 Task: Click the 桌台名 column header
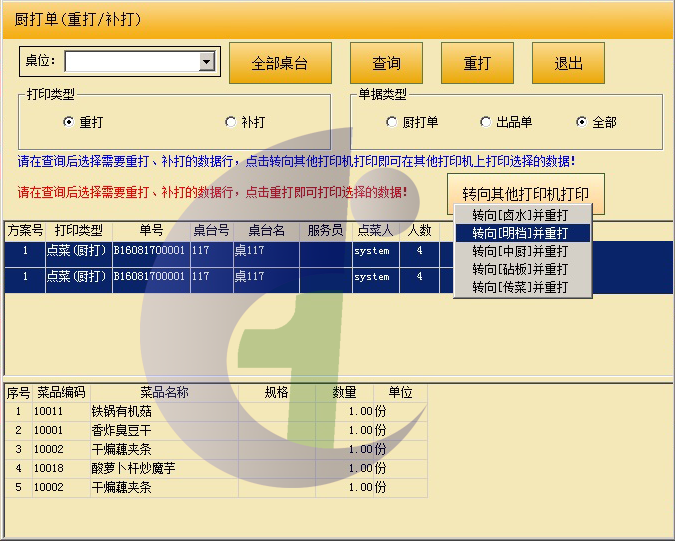(x=266, y=231)
